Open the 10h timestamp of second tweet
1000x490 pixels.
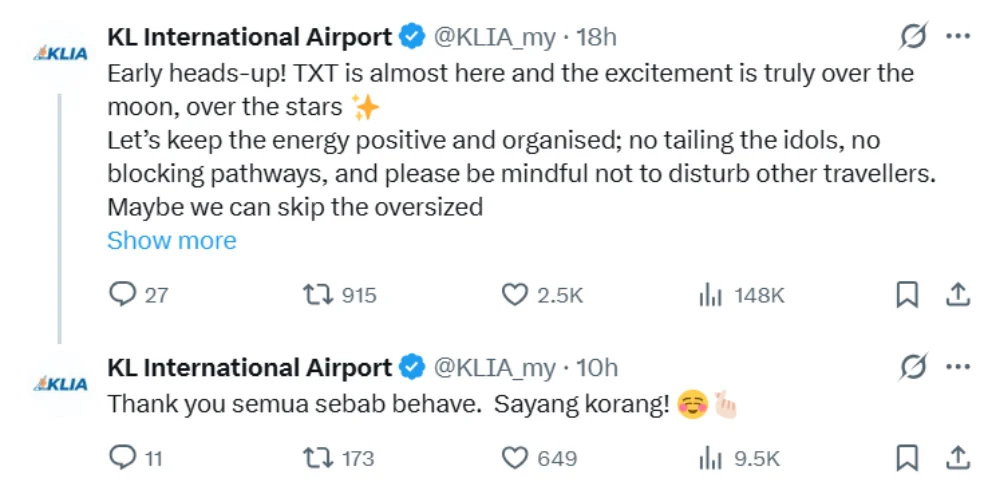point(598,367)
